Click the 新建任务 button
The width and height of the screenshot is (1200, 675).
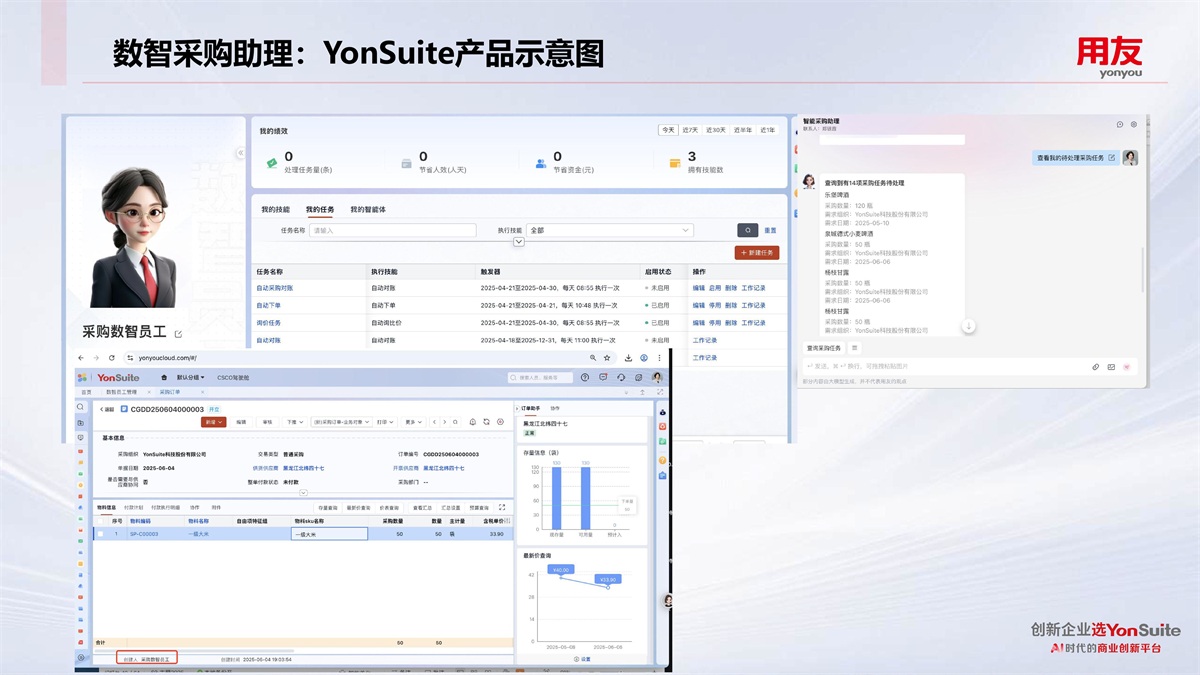[756, 253]
